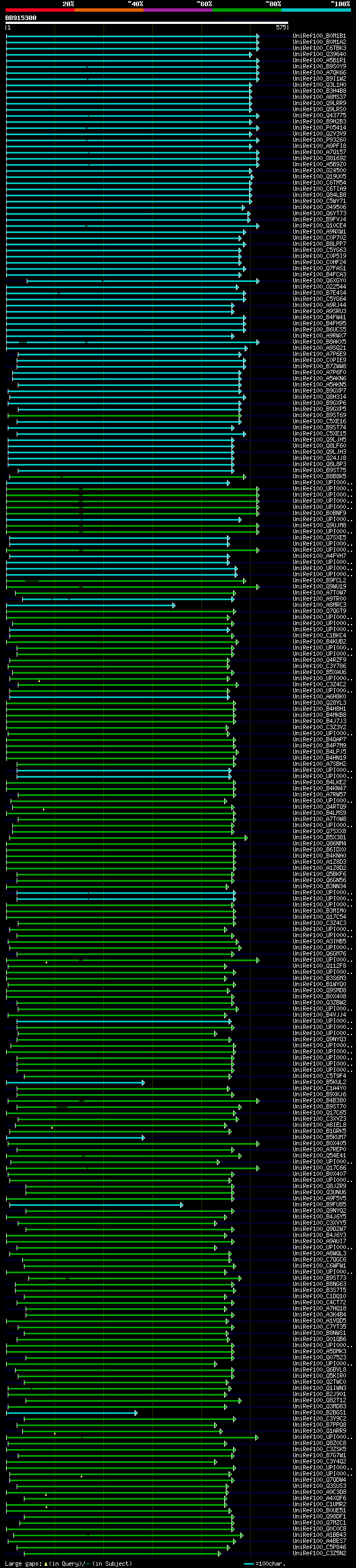Screen dimensions: 356x1568
Task: Open hit UniRef100_Q07523
Action: click(x=319, y=1357)
